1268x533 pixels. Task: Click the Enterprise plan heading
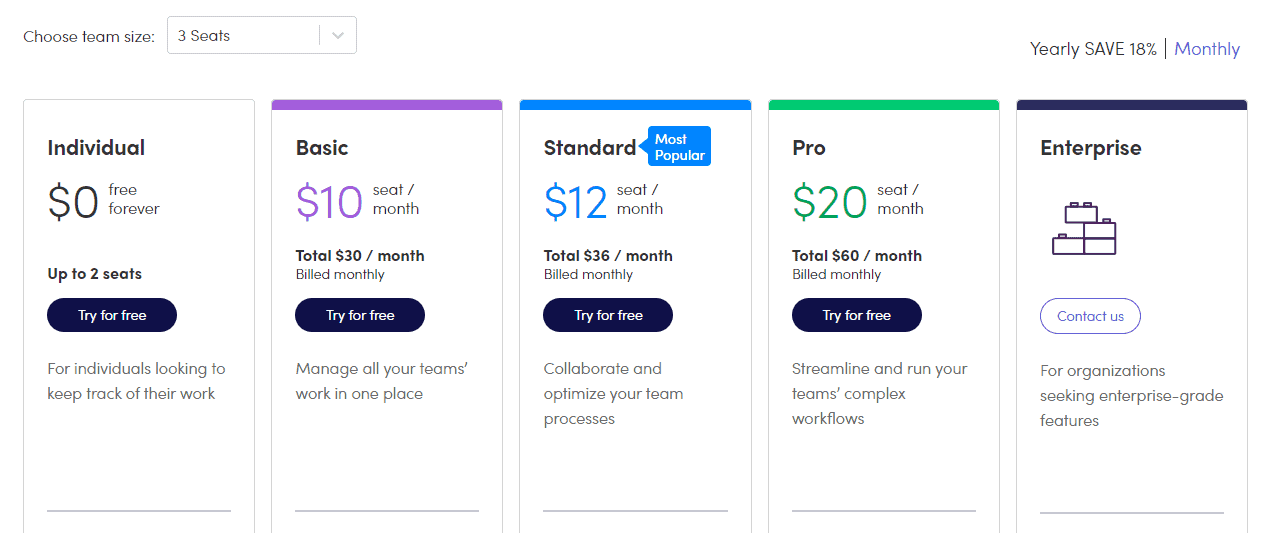pos(1091,148)
